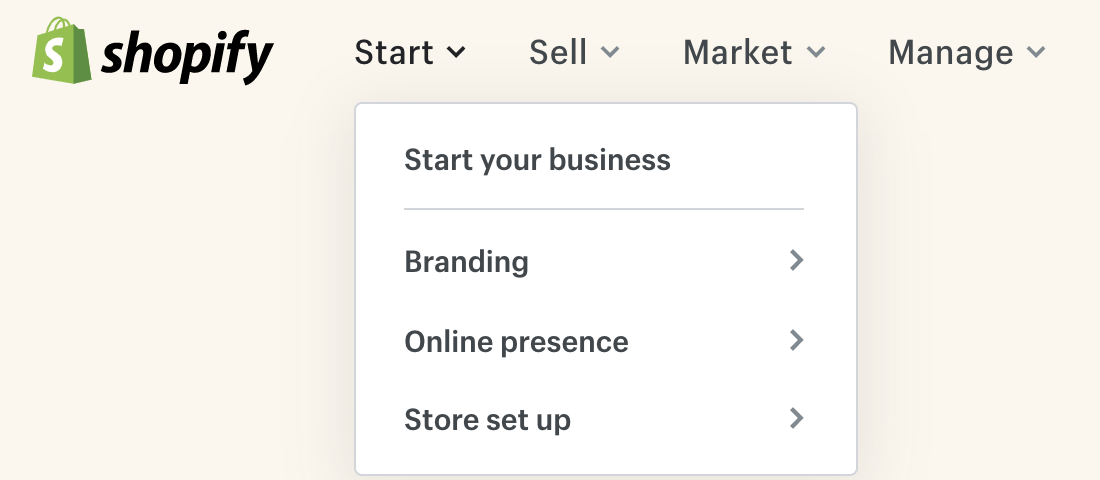This screenshot has width=1100, height=480.
Task: Collapse the Start menu using its chevron
Action: (x=456, y=51)
